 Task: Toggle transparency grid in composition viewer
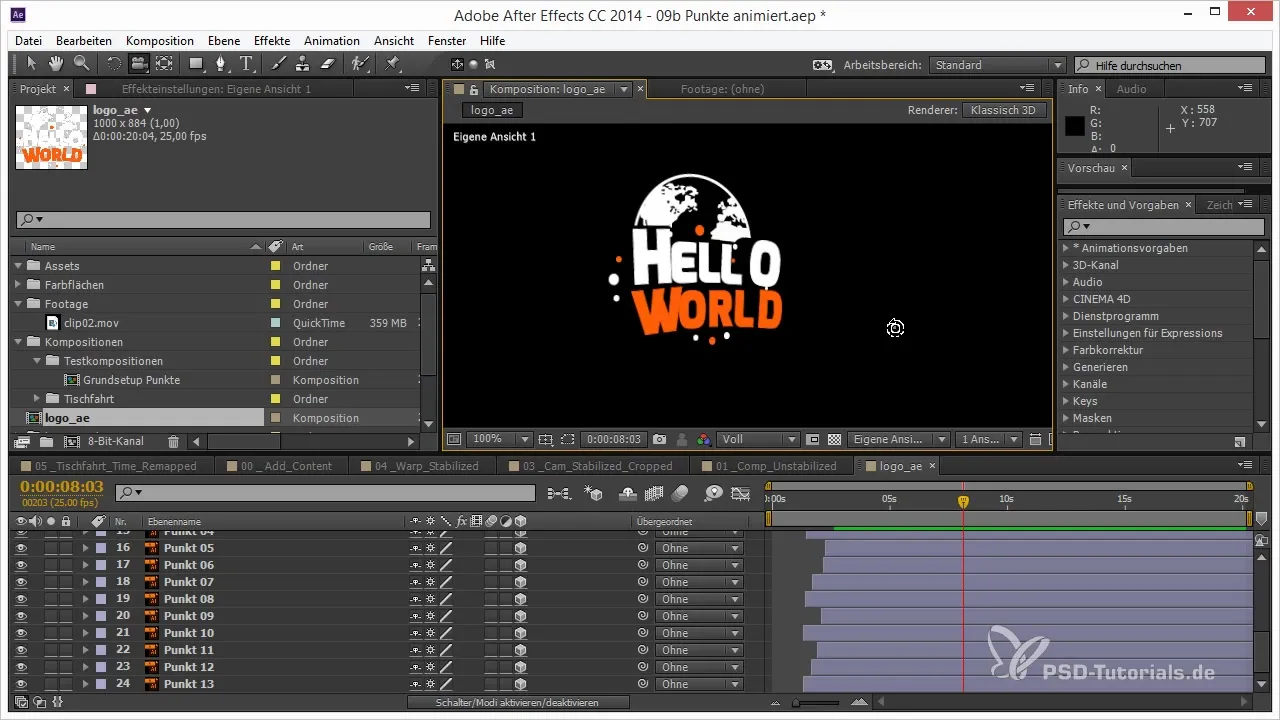pos(834,439)
